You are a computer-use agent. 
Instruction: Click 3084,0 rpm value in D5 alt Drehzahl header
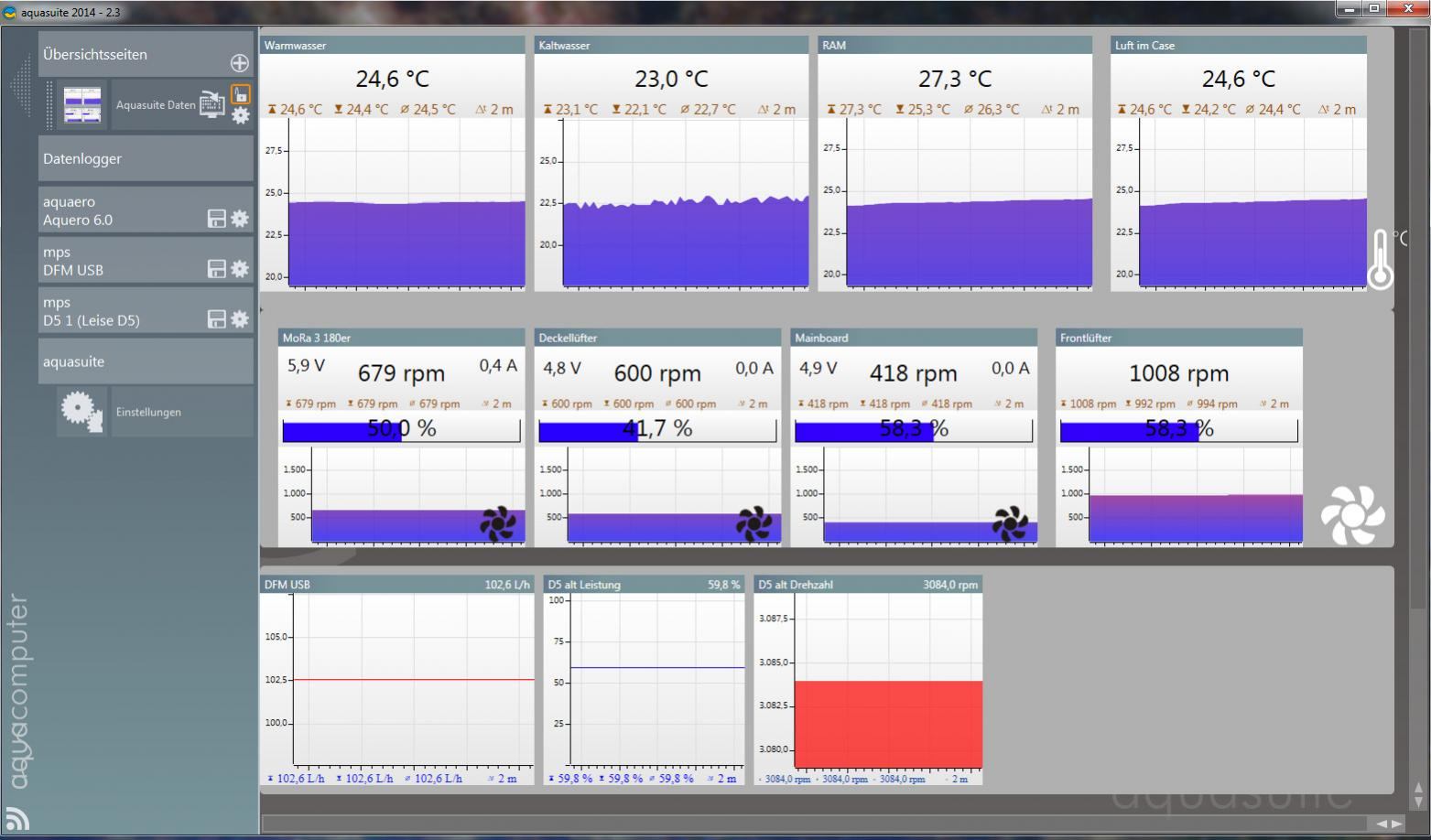coord(950,585)
